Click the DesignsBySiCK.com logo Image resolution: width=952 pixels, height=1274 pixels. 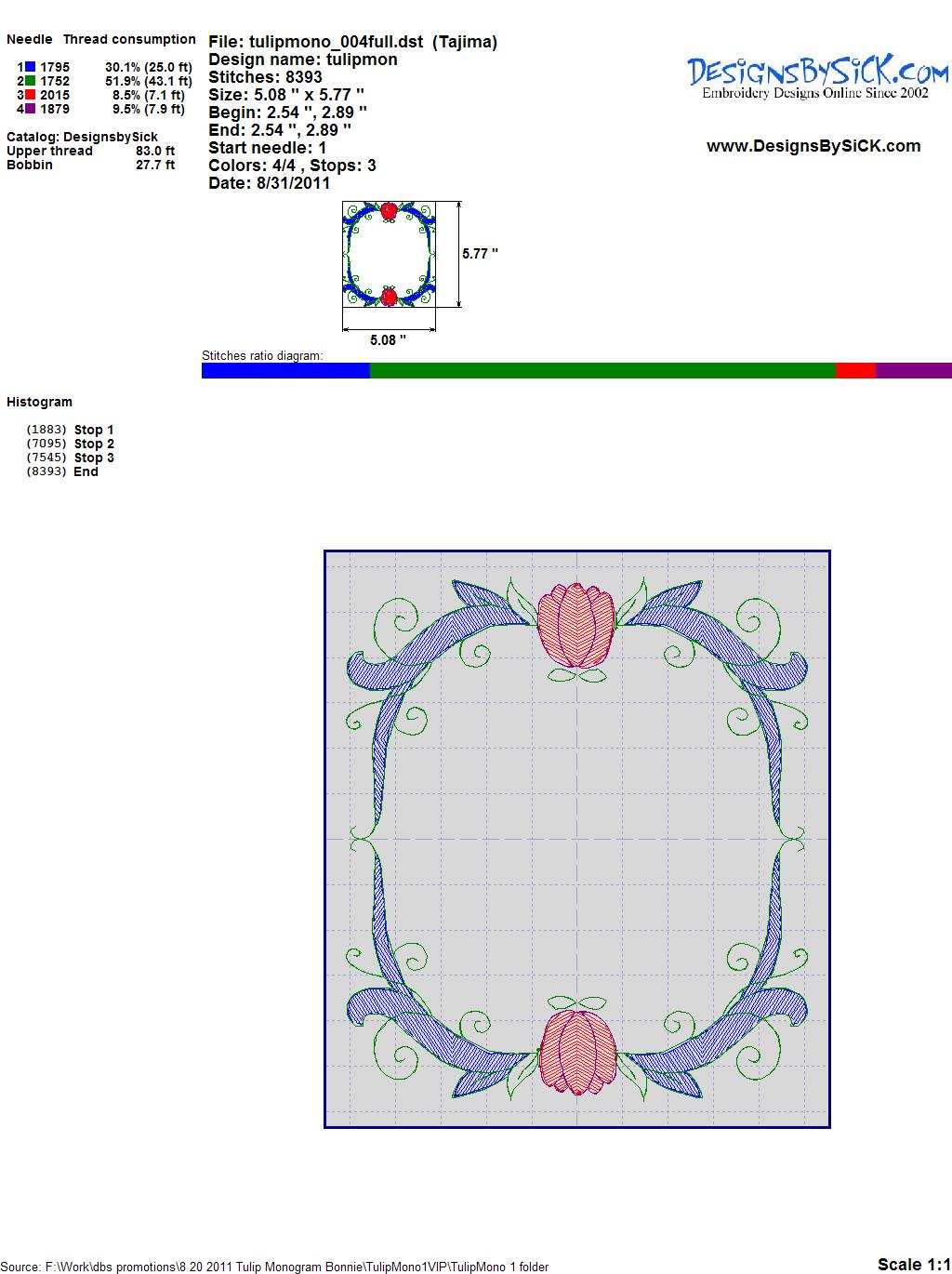pos(817,76)
